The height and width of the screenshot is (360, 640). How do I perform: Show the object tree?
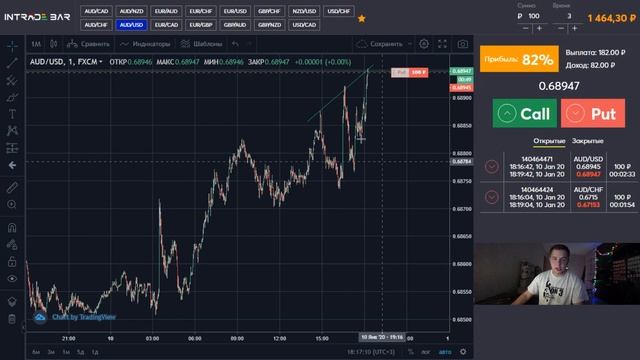(x=12, y=302)
